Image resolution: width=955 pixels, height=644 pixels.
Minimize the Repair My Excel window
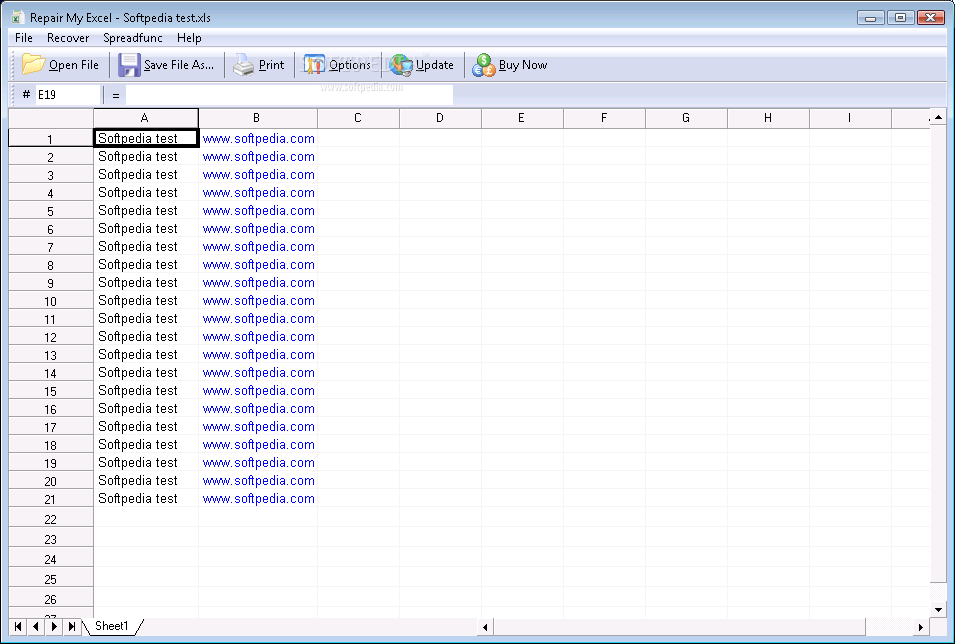(x=870, y=18)
